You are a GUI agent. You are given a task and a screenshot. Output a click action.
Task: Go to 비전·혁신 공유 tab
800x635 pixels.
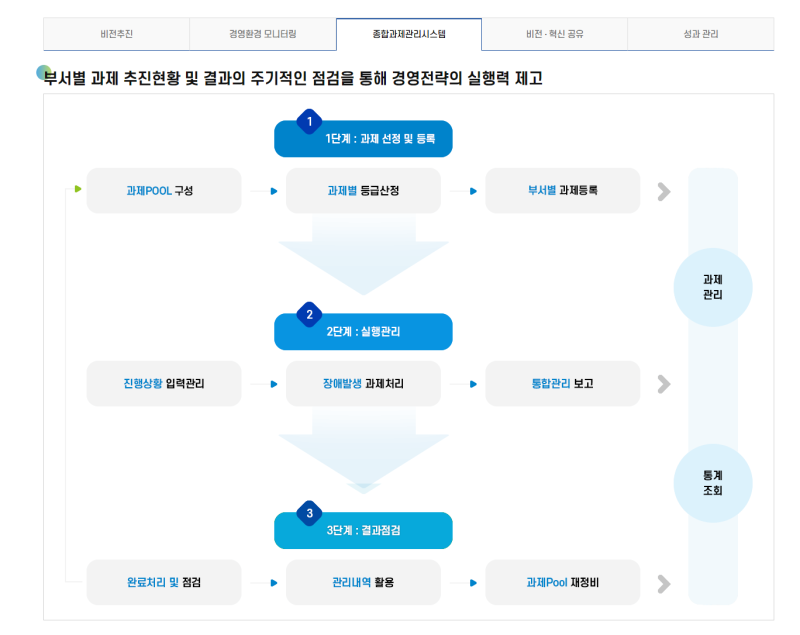click(x=554, y=34)
